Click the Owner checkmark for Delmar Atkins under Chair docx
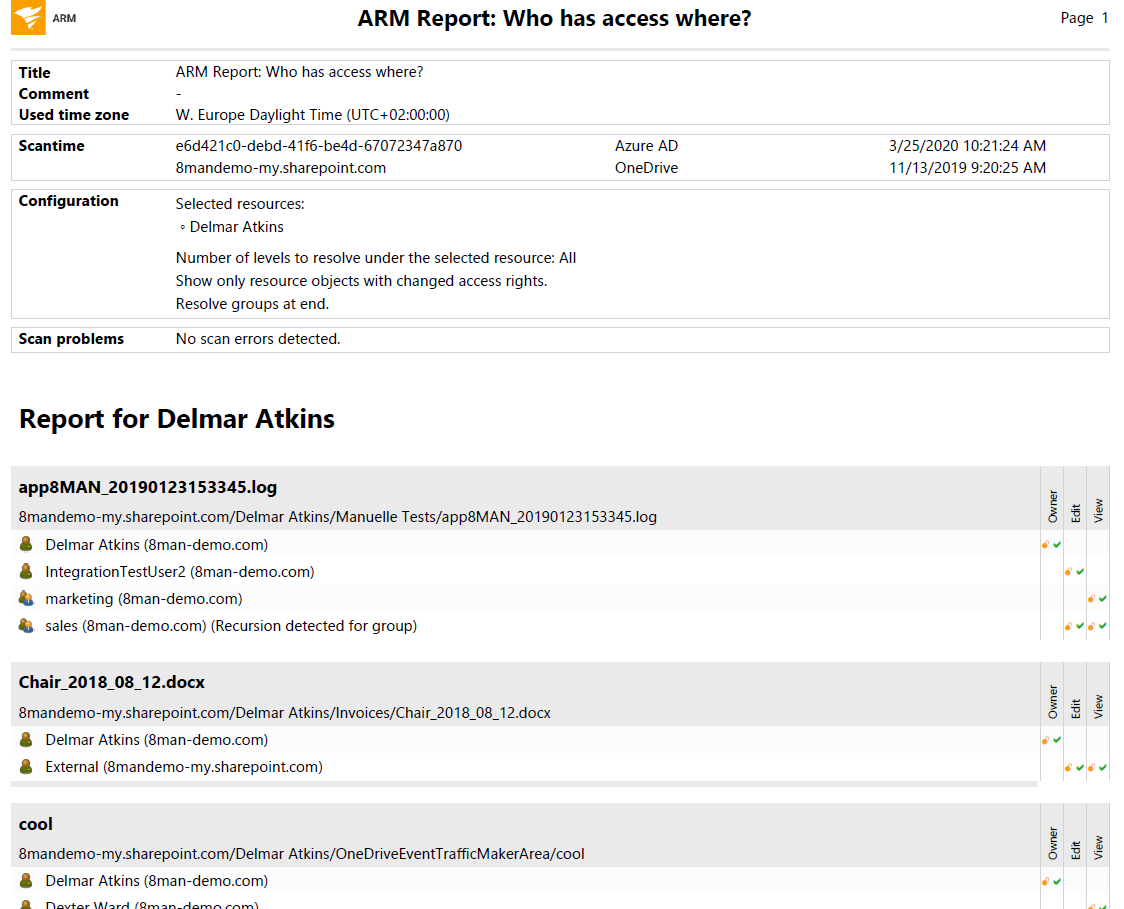The width and height of the screenshot is (1124, 909). coord(1057,740)
